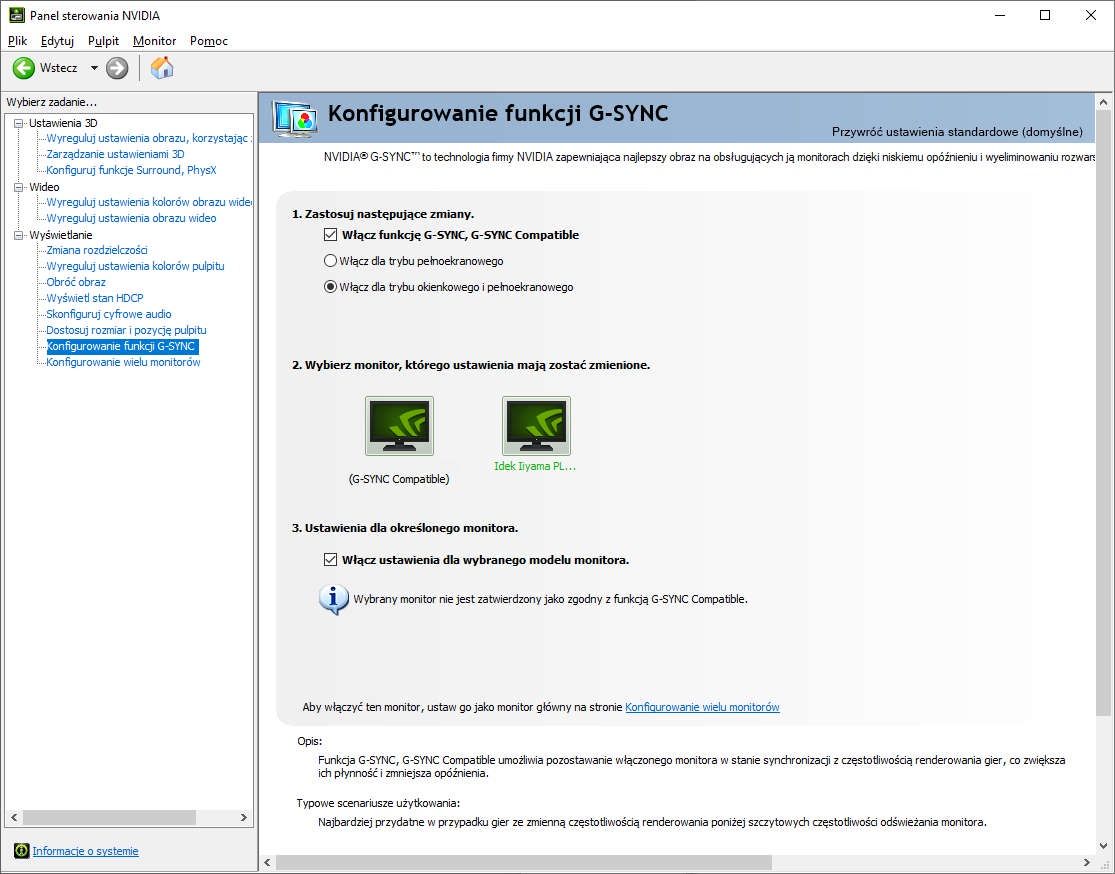Open Obróć obraz task
The height and width of the screenshot is (874, 1115).
point(76,282)
